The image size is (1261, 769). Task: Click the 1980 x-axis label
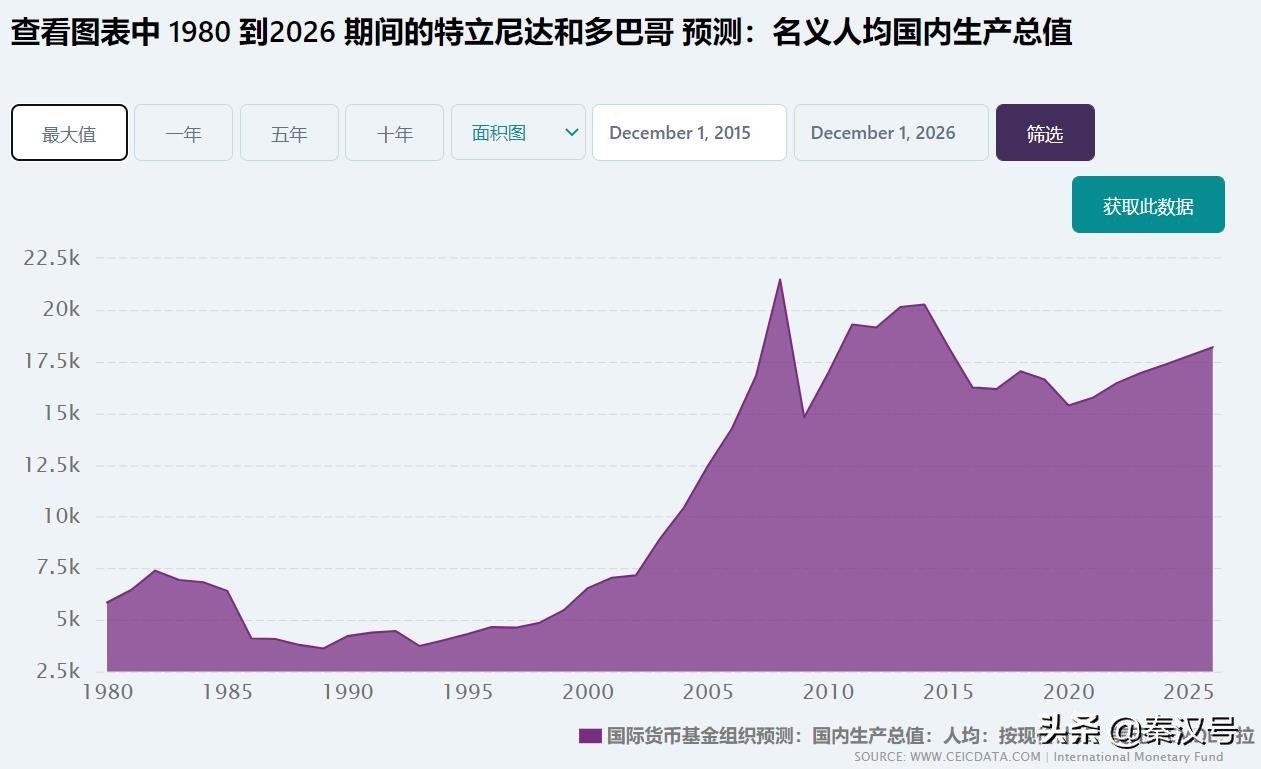click(x=108, y=691)
